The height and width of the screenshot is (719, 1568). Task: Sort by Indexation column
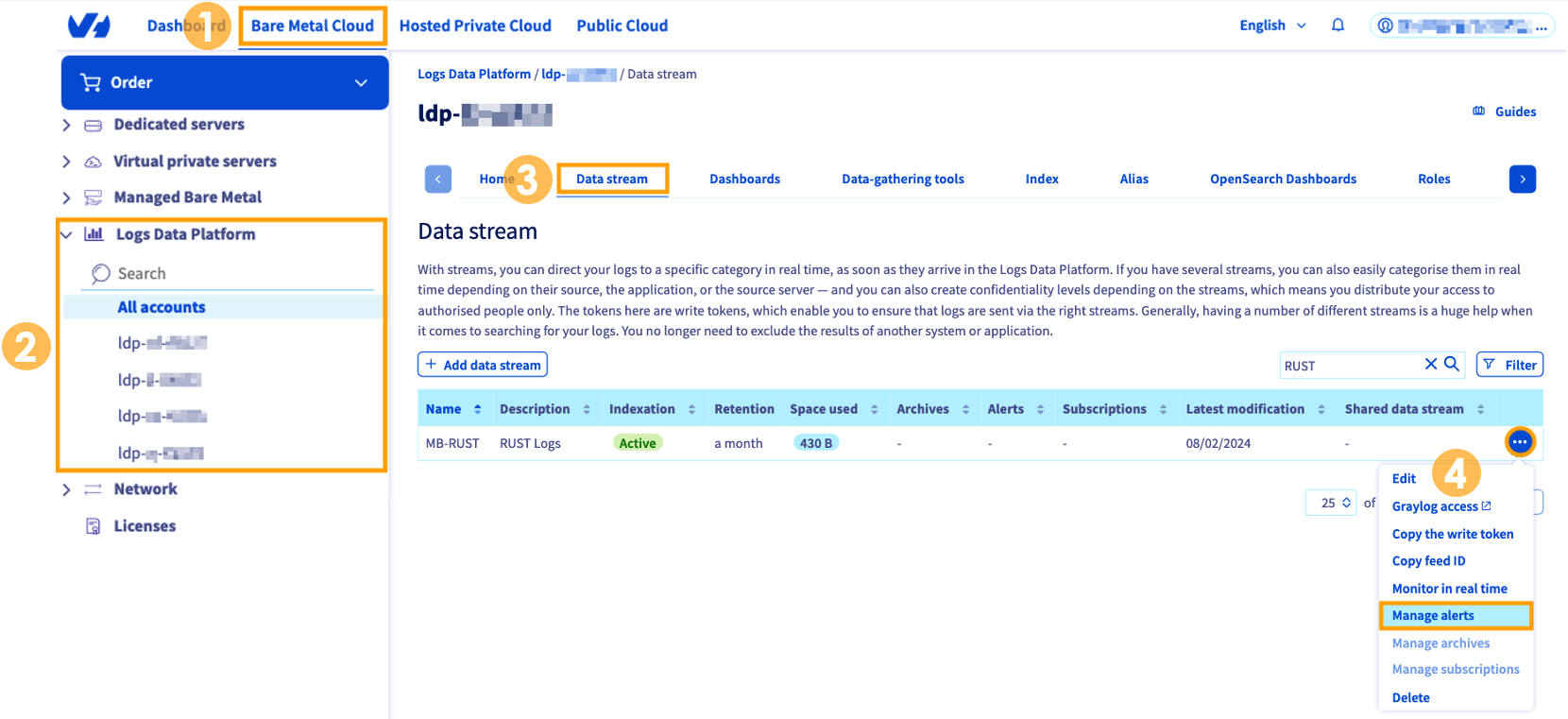[x=691, y=409]
